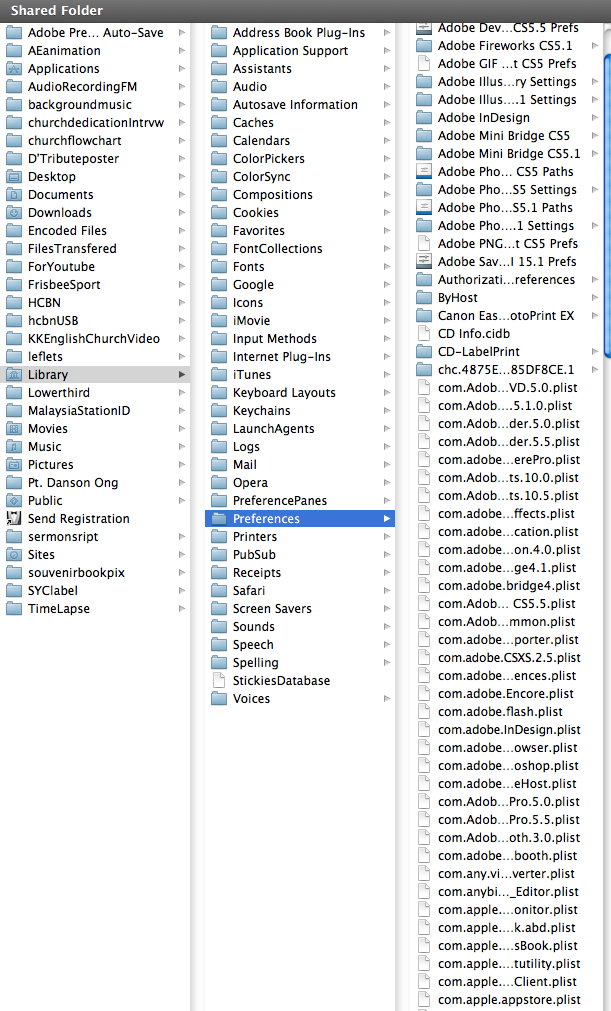
Task: Expand the CD-LabelPrint folder arrow
Action: coord(595,351)
